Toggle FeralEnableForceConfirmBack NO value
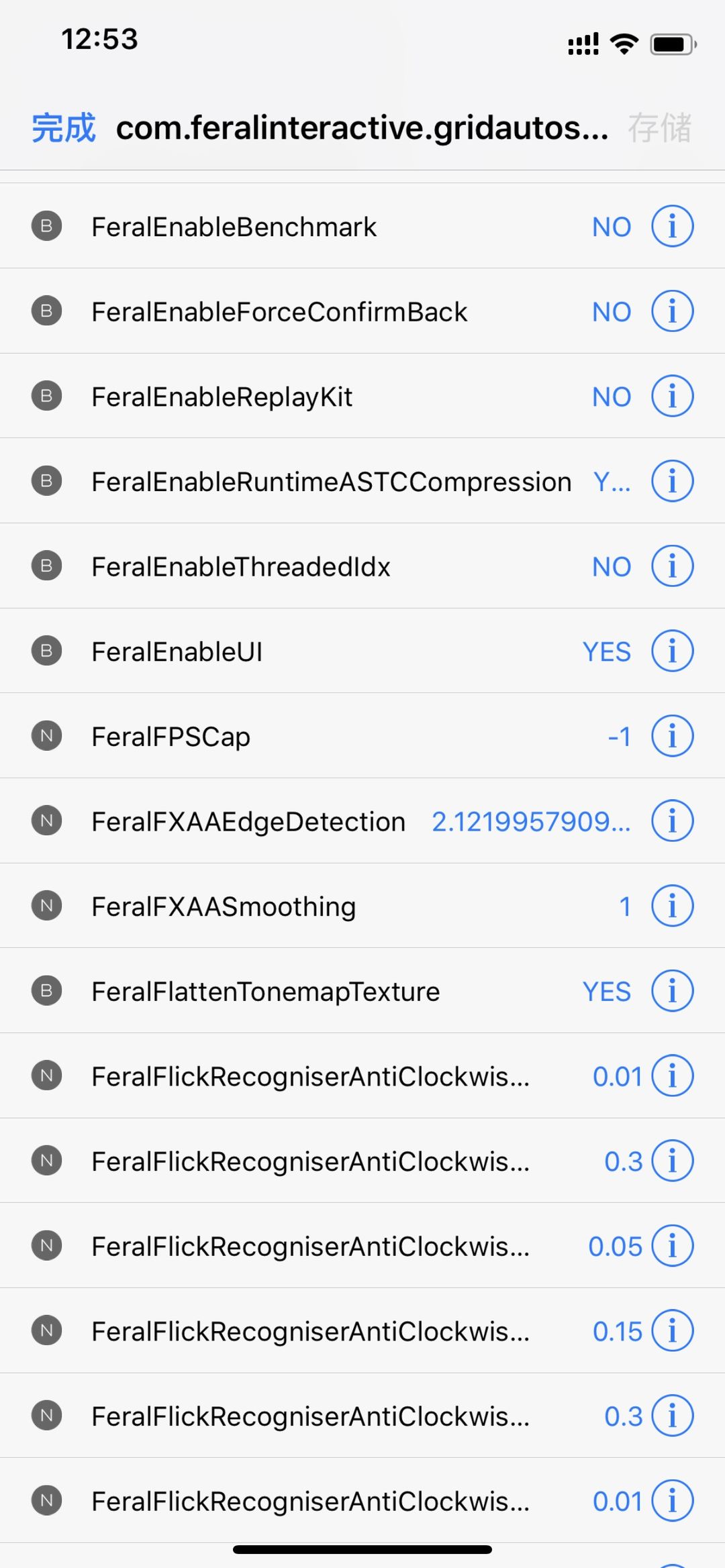Viewport: 725px width, 1568px height. pyautogui.click(x=612, y=312)
